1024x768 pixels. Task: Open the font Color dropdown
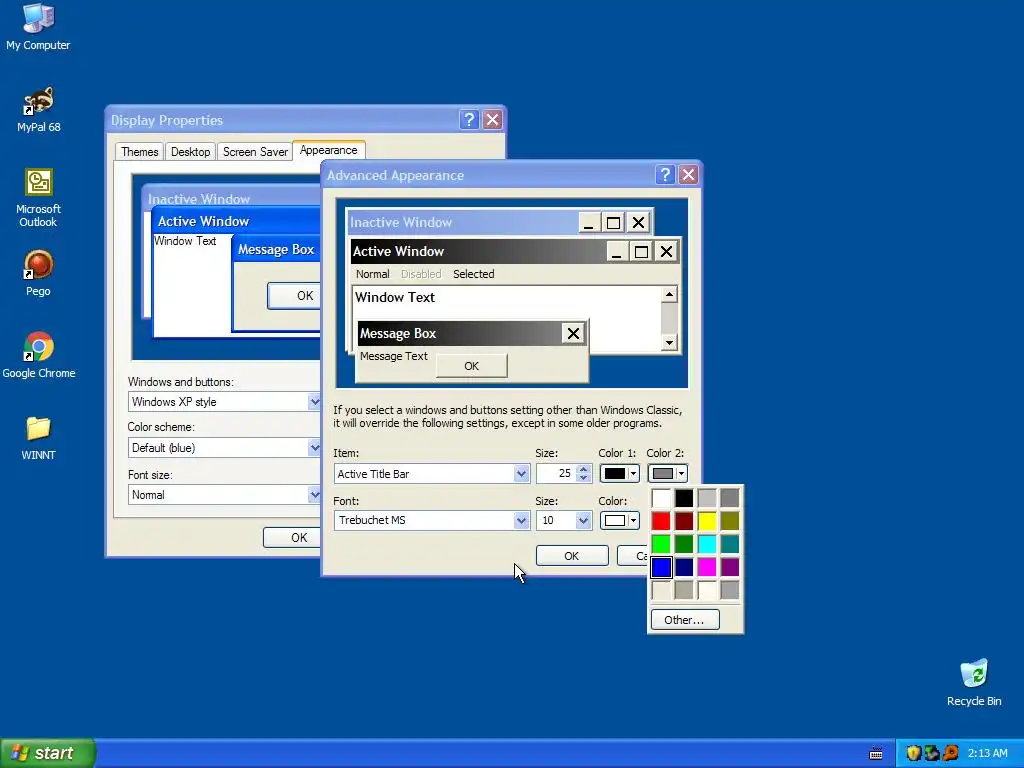[x=619, y=520]
